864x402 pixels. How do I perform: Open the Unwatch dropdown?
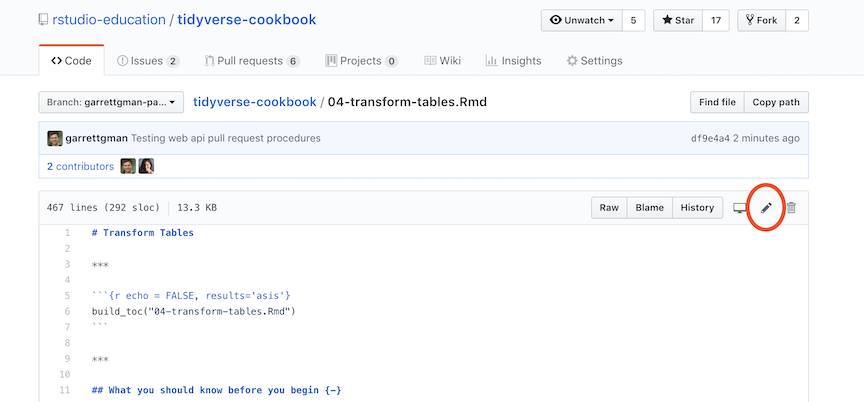click(x=580, y=20)
